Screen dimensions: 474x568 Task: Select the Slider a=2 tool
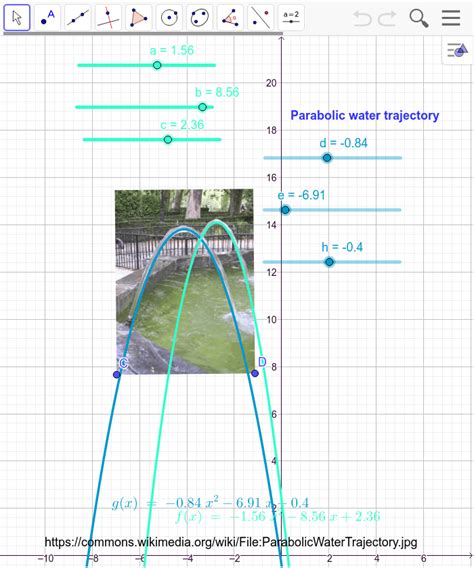pos(291,17)
